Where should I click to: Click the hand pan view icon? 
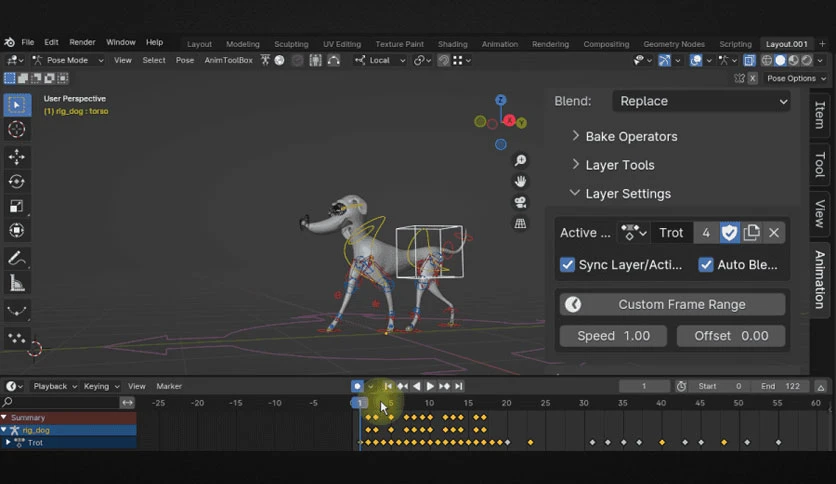pos(520,181)
